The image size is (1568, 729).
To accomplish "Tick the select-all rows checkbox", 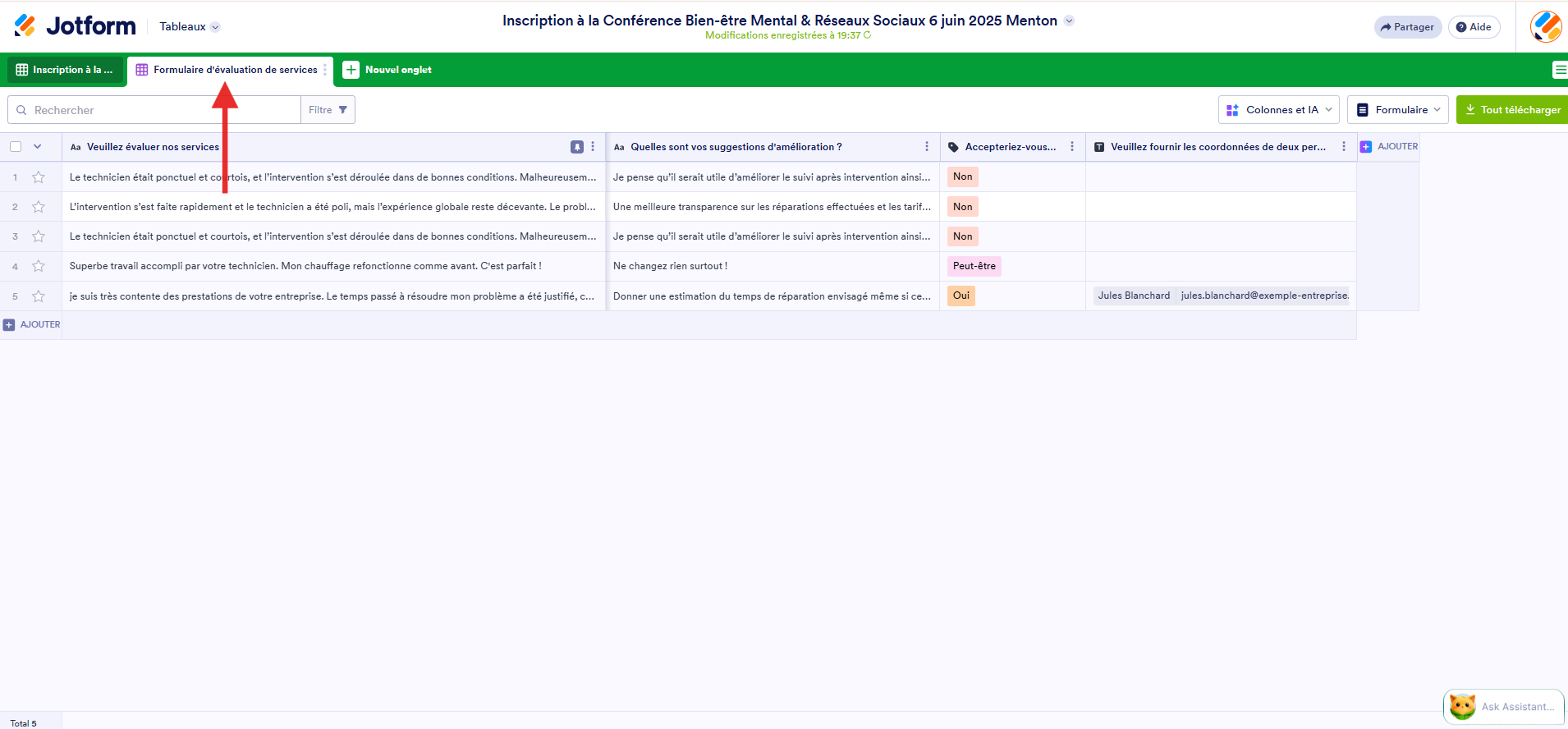I will pos(16,147).
